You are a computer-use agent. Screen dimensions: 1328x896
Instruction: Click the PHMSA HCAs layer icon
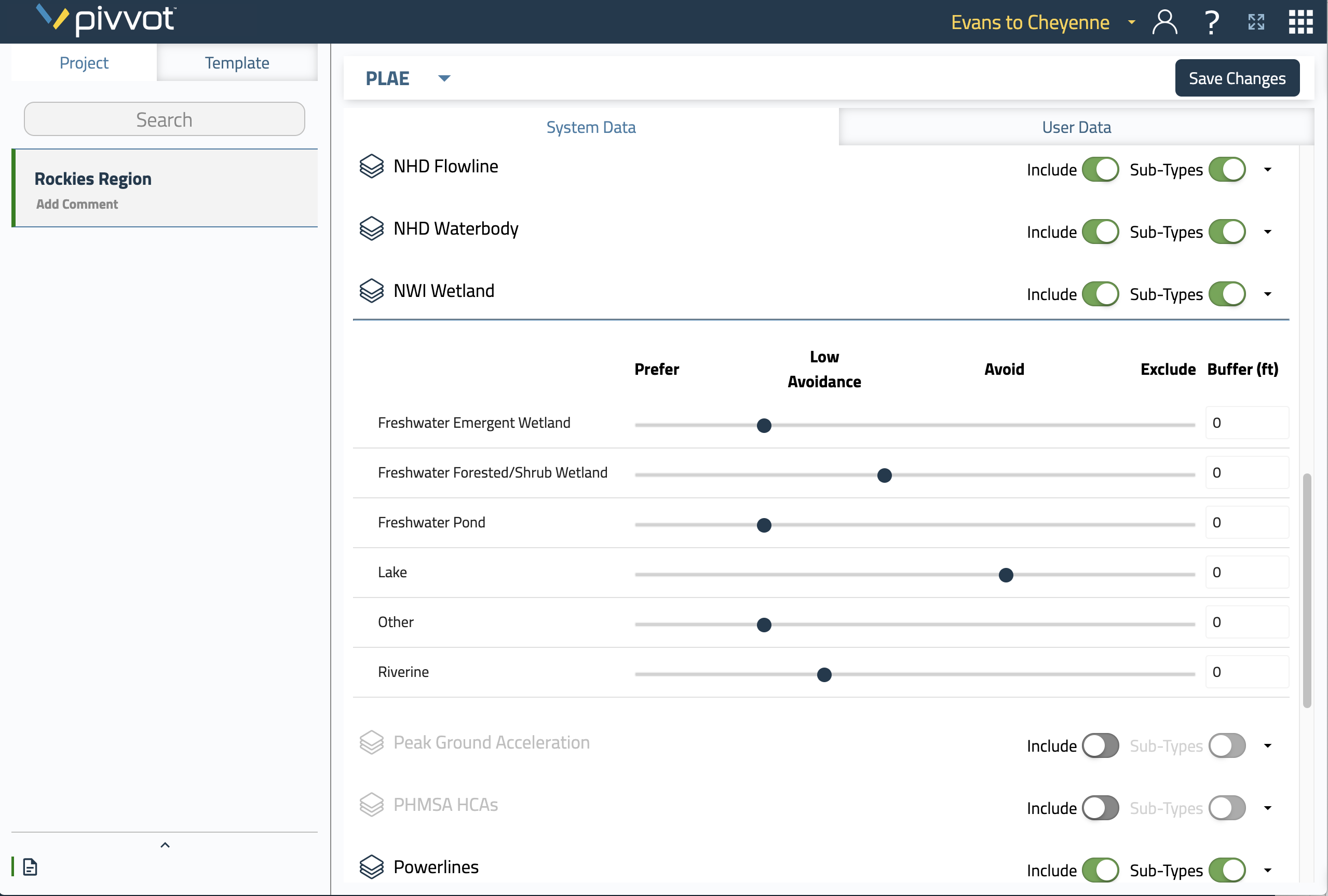click(371, 805)
